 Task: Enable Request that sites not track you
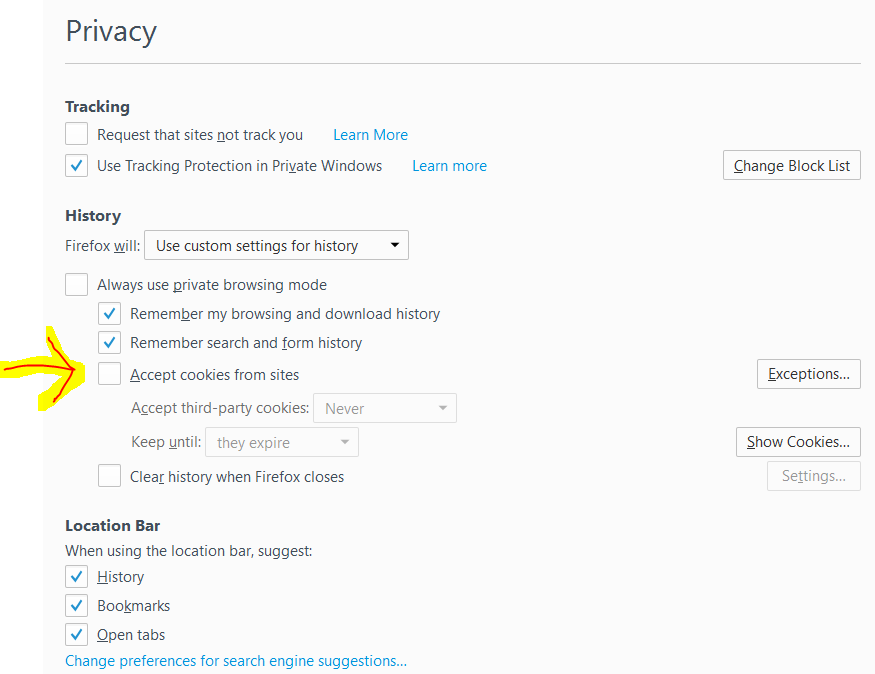click(76, 134)
